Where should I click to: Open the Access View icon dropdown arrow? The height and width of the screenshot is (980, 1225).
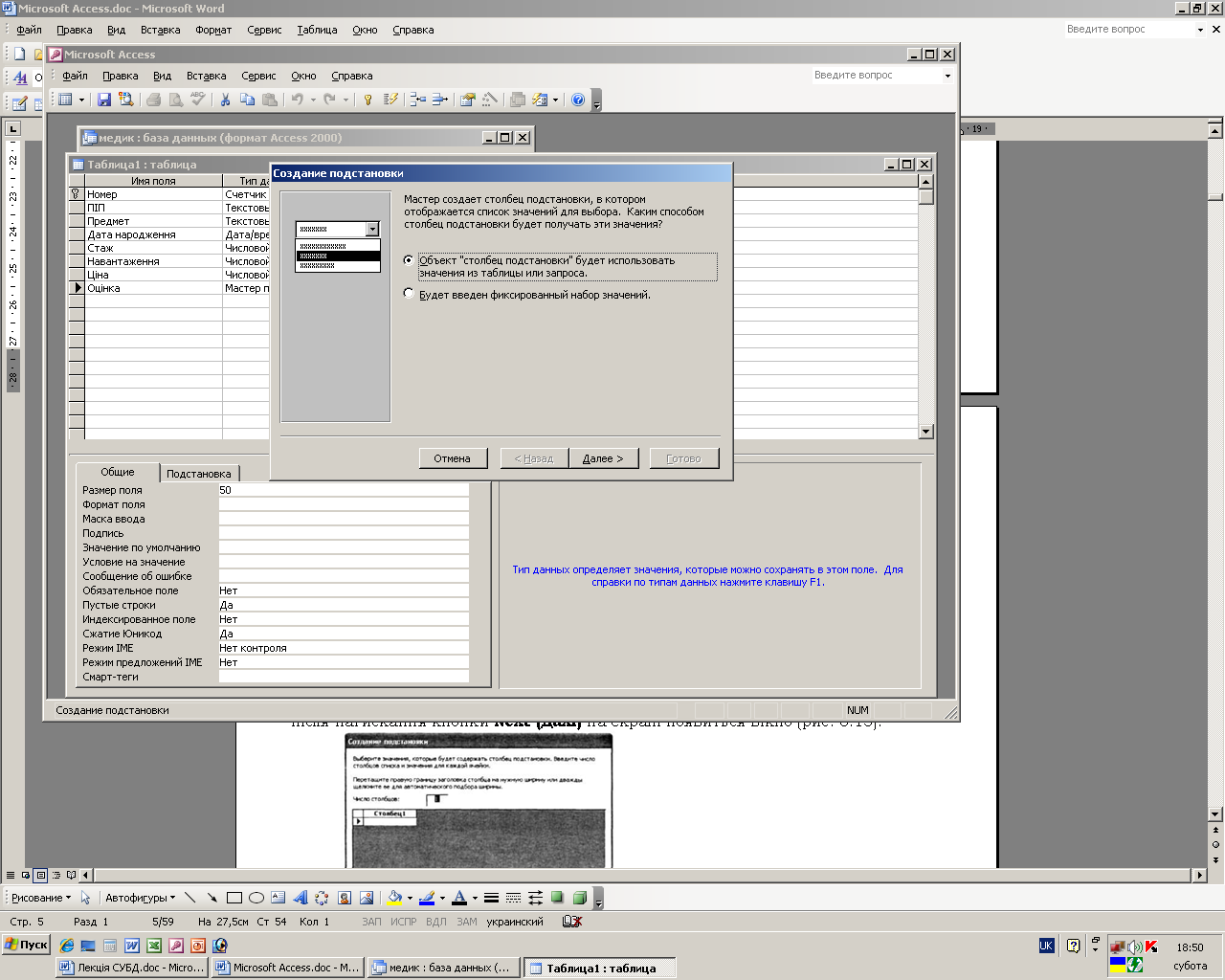coord(81,100)
